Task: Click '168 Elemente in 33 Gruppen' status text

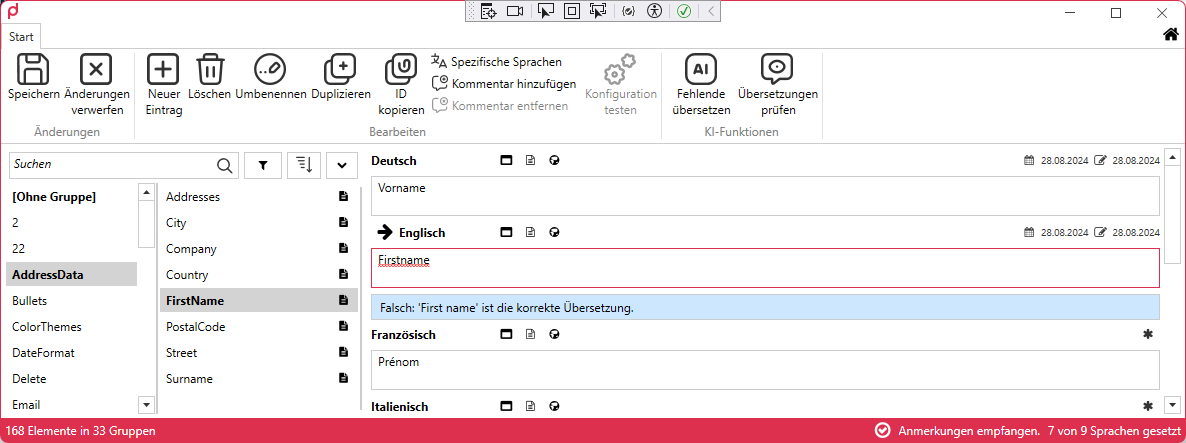Action: 81,431
